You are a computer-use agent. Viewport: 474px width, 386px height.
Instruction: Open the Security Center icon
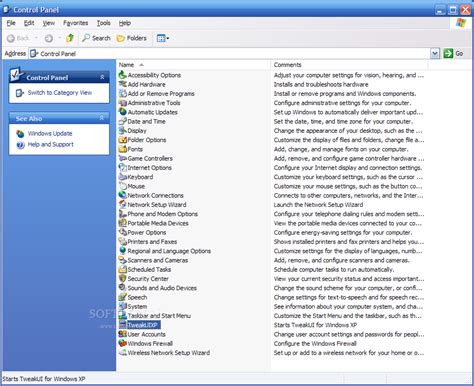(x=123, y=279)
